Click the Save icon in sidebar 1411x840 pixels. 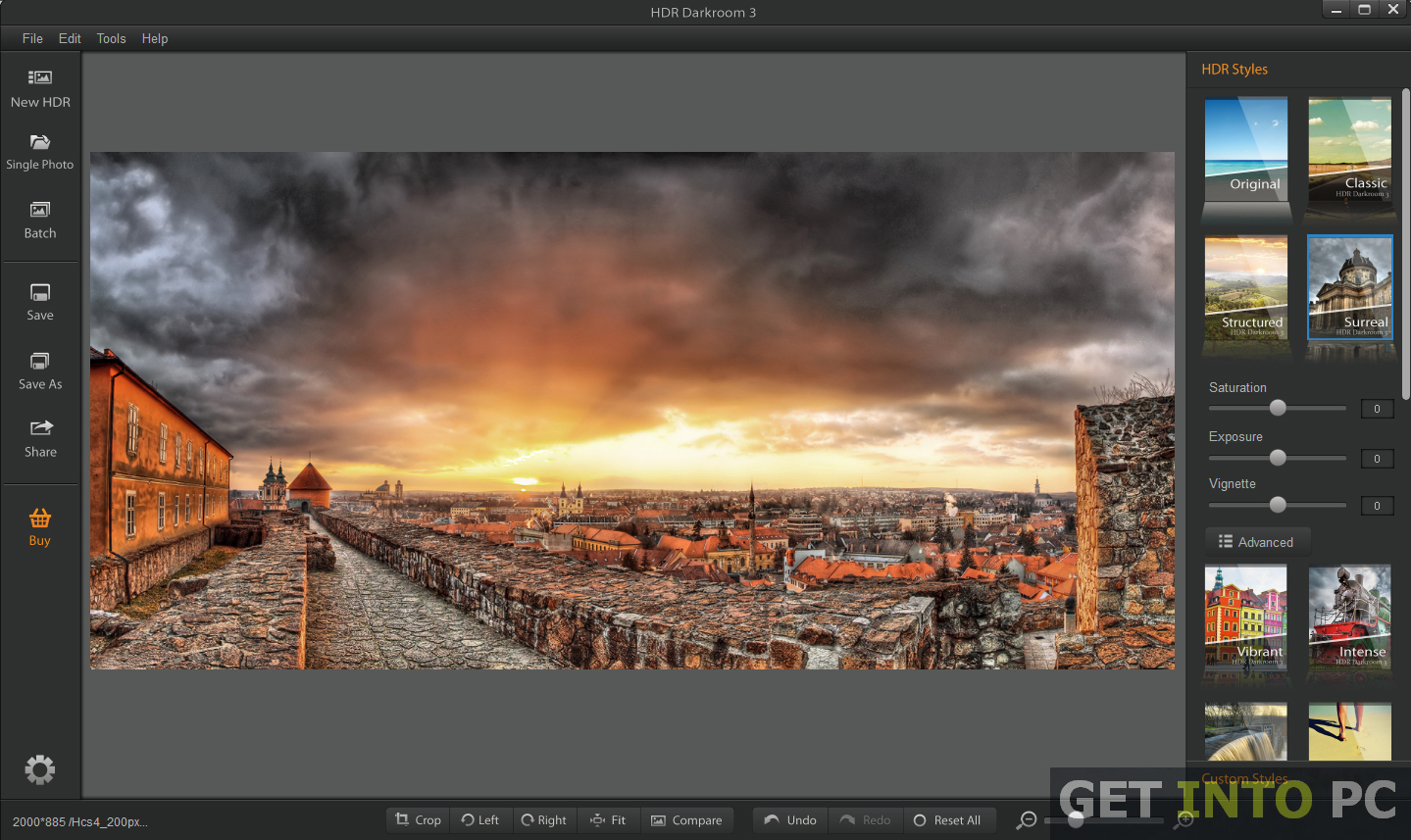39,300
